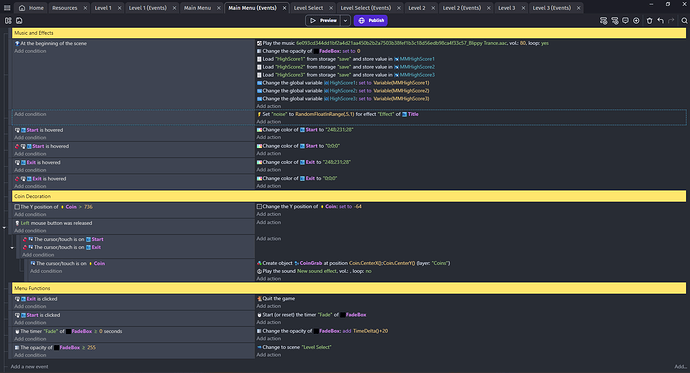
Task: Click Add a new event link
Action: [29, 366]
